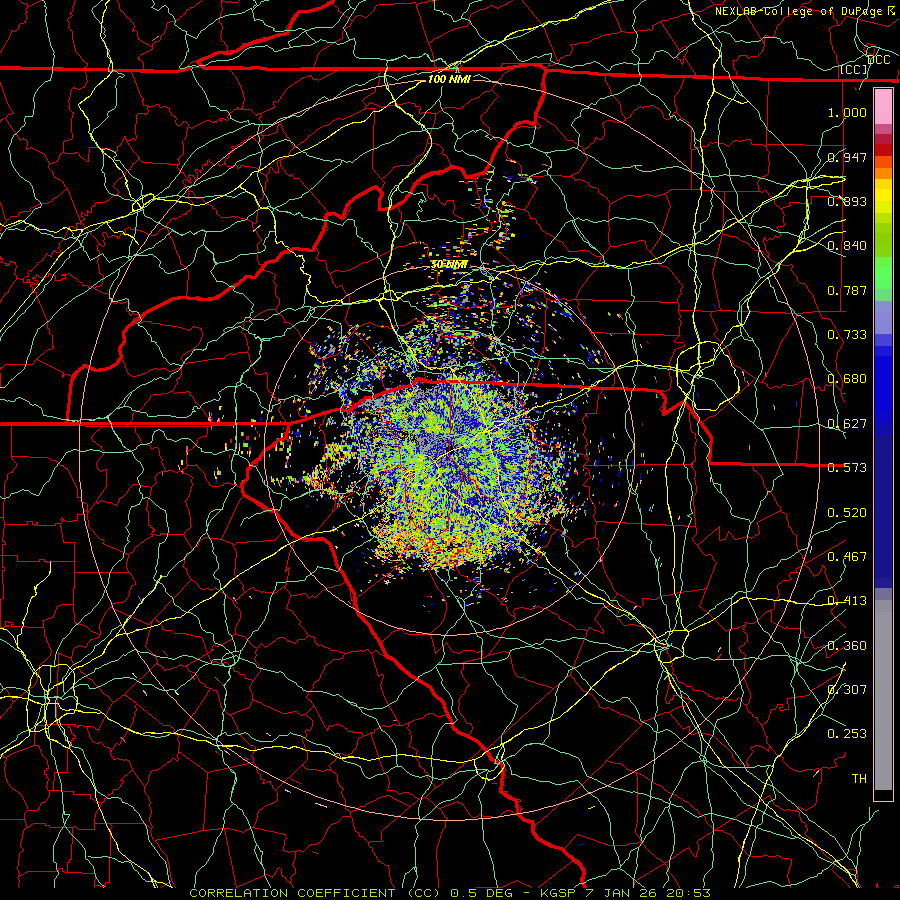The width and height of the screenshot is (900, 900).
Task: Click the 0.360 scale value
Action: [847, 646]
